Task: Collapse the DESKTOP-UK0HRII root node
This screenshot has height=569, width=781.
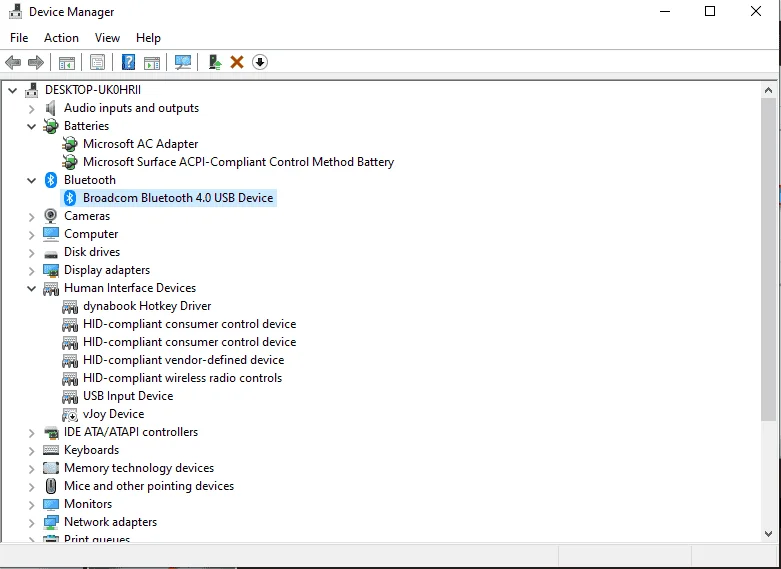Action: 12,90
